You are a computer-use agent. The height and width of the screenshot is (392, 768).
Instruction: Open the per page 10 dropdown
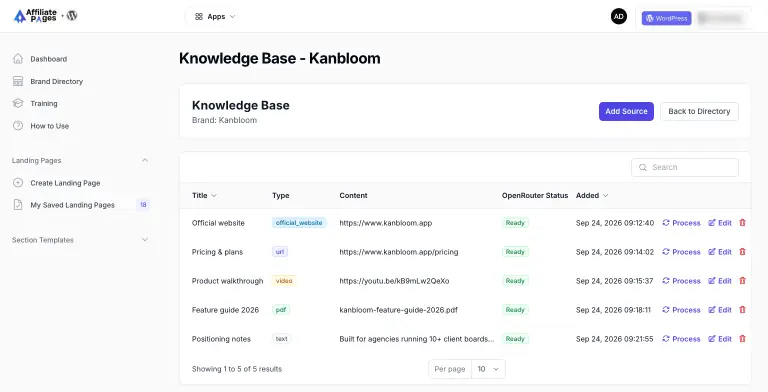coord(488,369)
